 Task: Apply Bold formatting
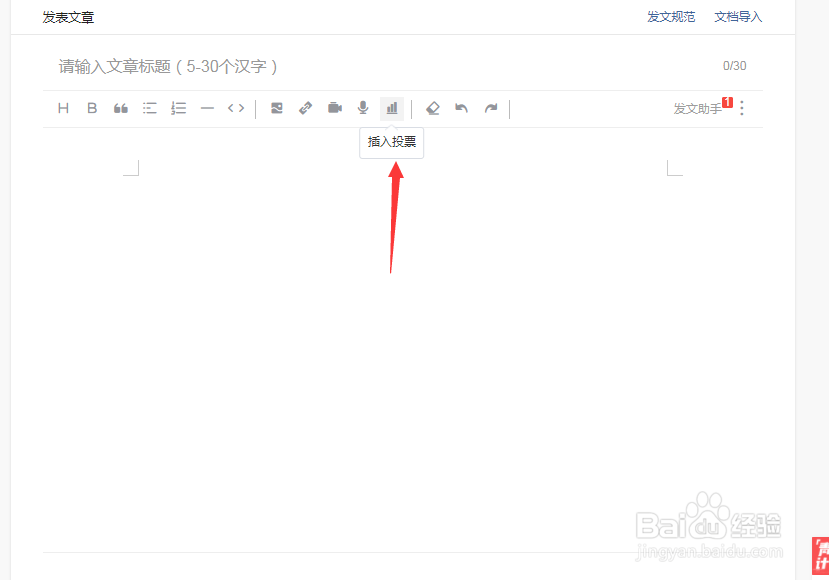92,108
